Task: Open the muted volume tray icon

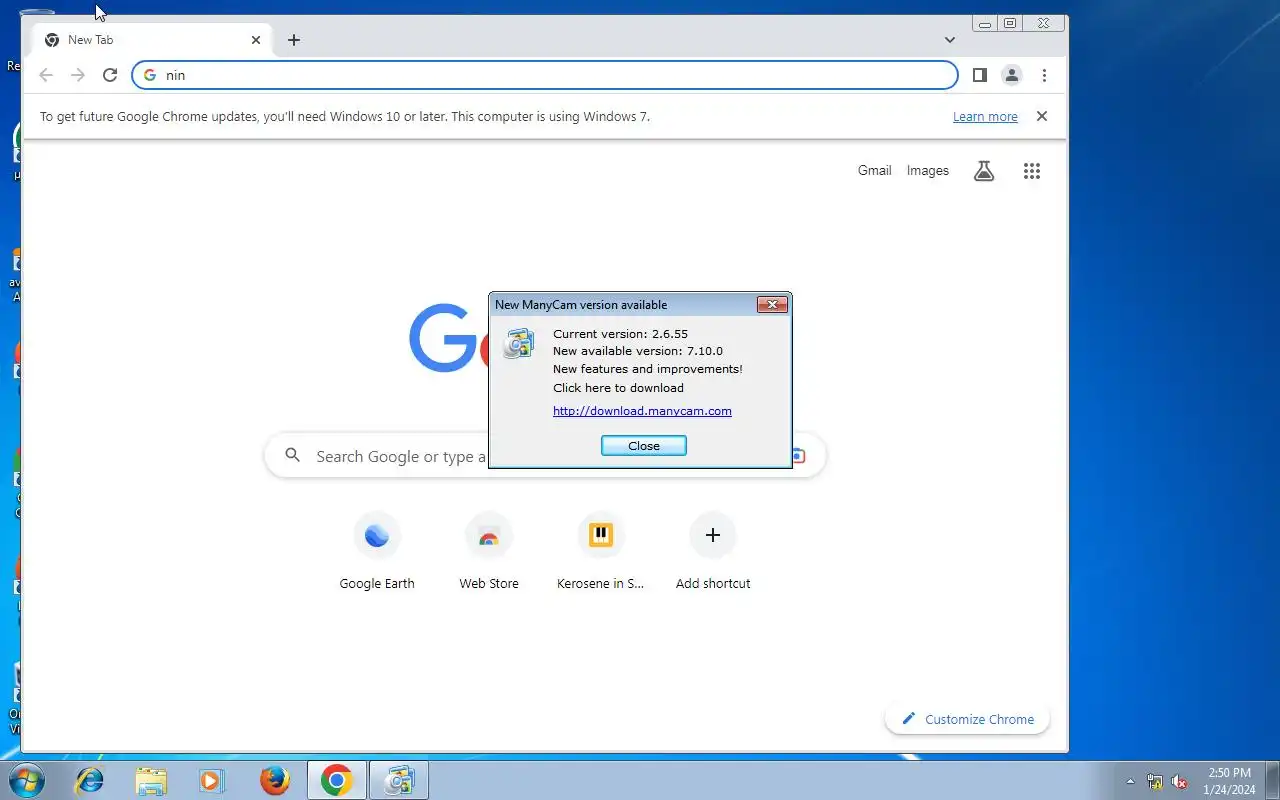Action: point(1180,781)
